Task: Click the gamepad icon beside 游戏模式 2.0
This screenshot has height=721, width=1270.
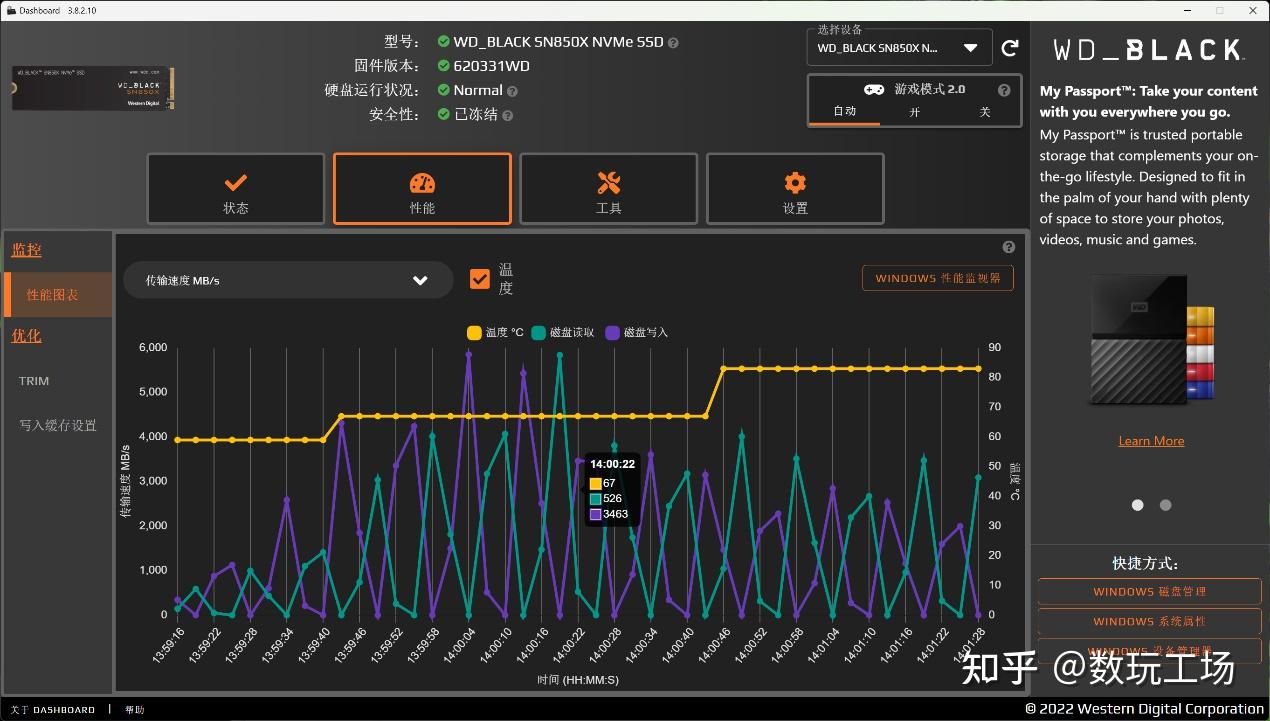Action: point(874,89)
